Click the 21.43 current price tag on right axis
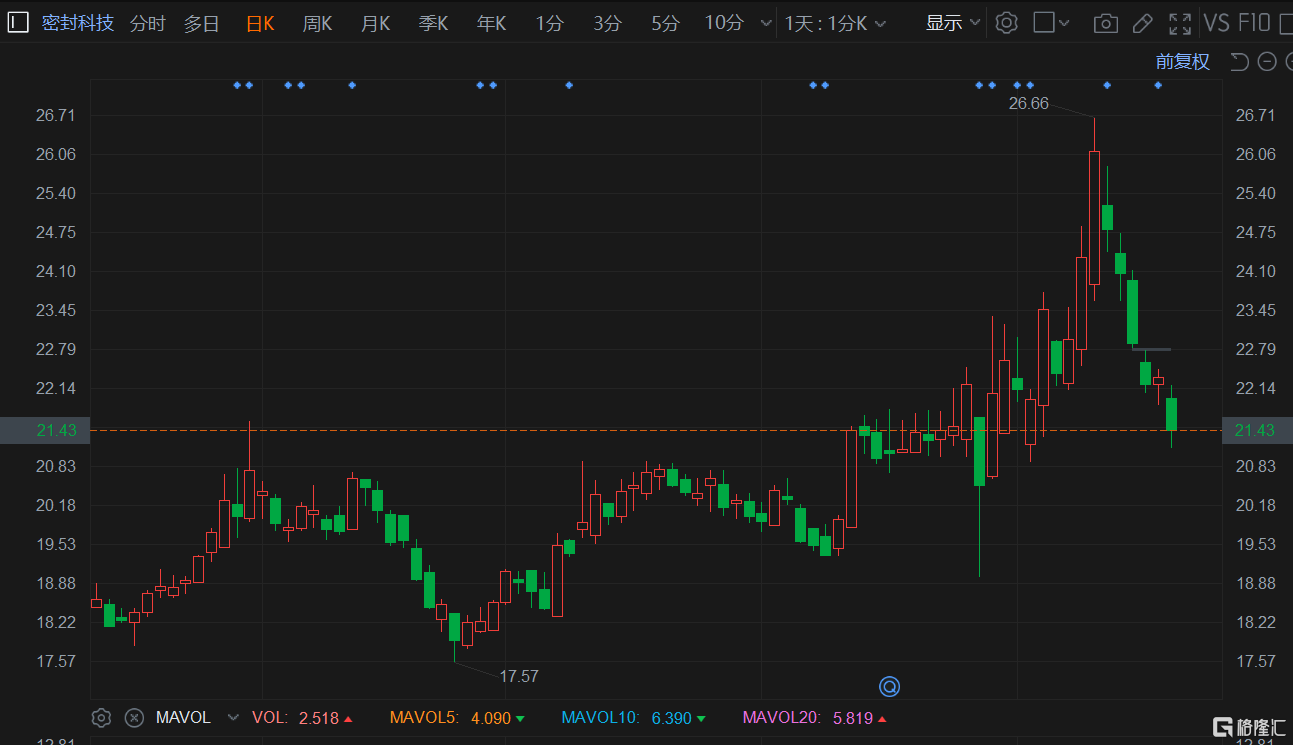 click(x=1256, y=430)
